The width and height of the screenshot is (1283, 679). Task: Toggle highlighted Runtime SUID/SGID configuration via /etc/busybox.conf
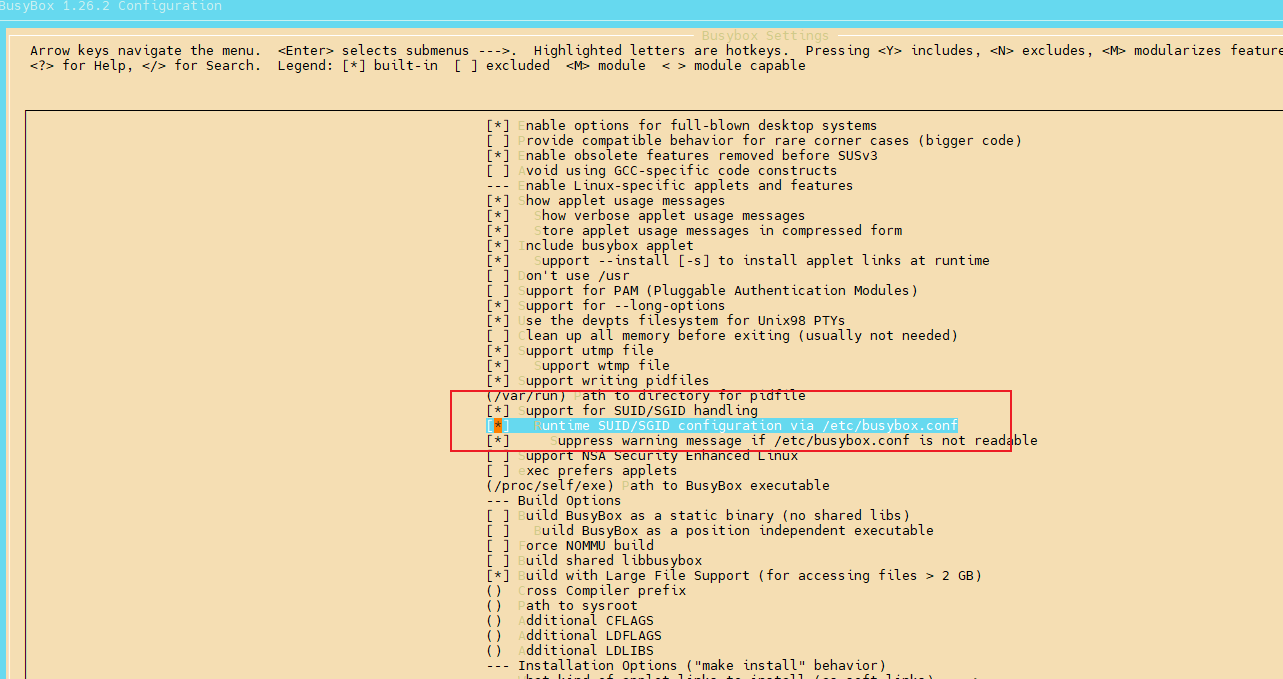(x=722, y=425)
